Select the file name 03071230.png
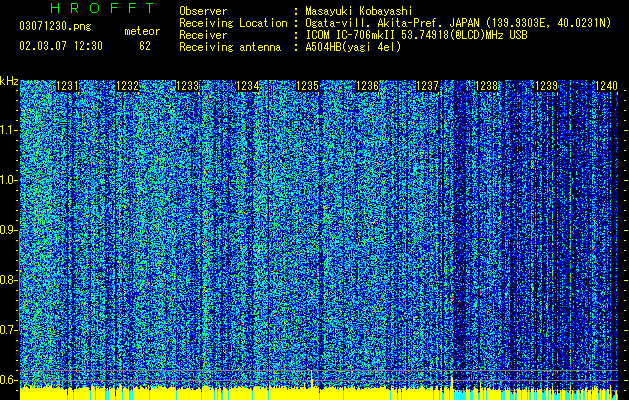 pyautogui.click(x=55, y=26)
